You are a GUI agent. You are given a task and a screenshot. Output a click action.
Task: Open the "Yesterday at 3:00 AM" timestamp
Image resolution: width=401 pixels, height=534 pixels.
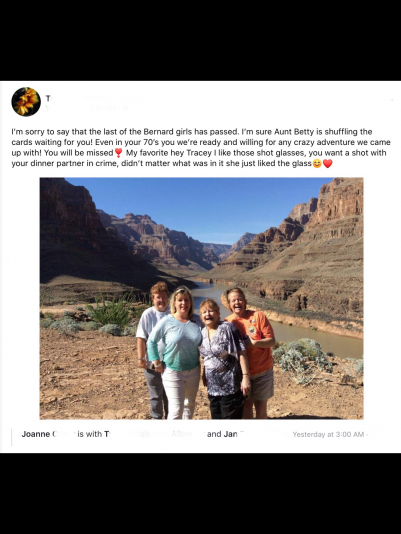328,435
